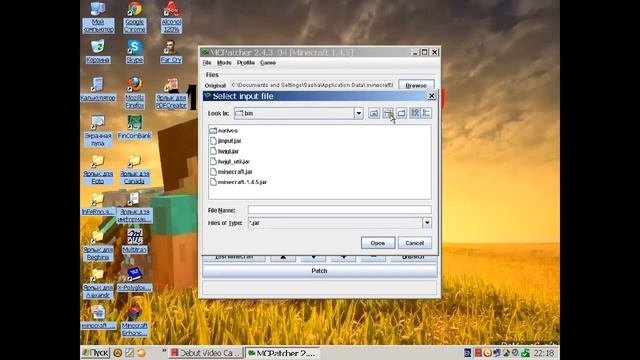Open the Калькулятор desktop shortcut
This screenshot has width=640, height=360.
(x=98, y=89)
